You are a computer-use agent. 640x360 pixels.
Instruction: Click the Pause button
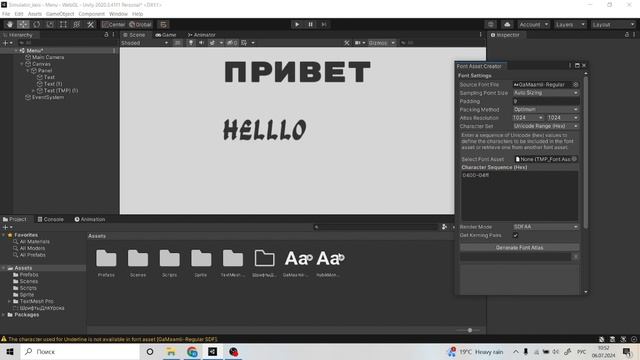coord(310,24)
